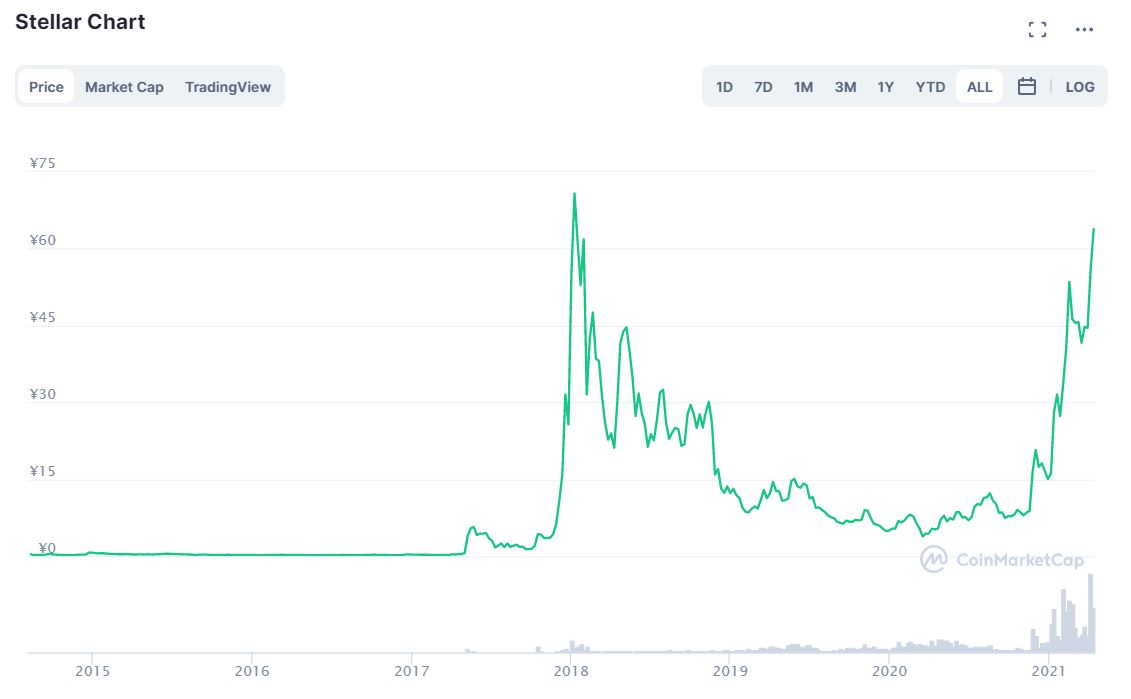The height and width of the screenshot is (699, 1131).
Task: Select the 7D time range
Action: pos(763,87)
